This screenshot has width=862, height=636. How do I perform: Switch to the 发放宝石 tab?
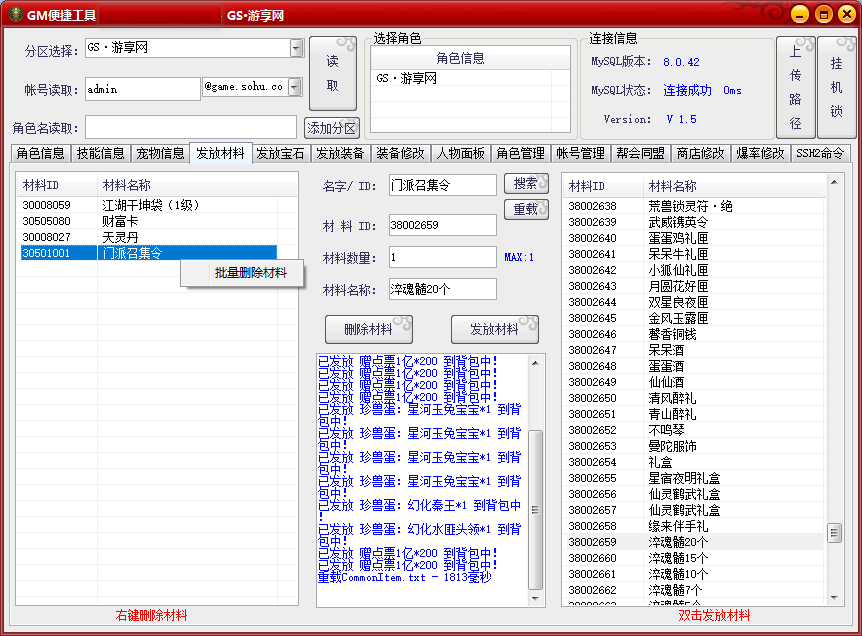[x=280, y=153]
